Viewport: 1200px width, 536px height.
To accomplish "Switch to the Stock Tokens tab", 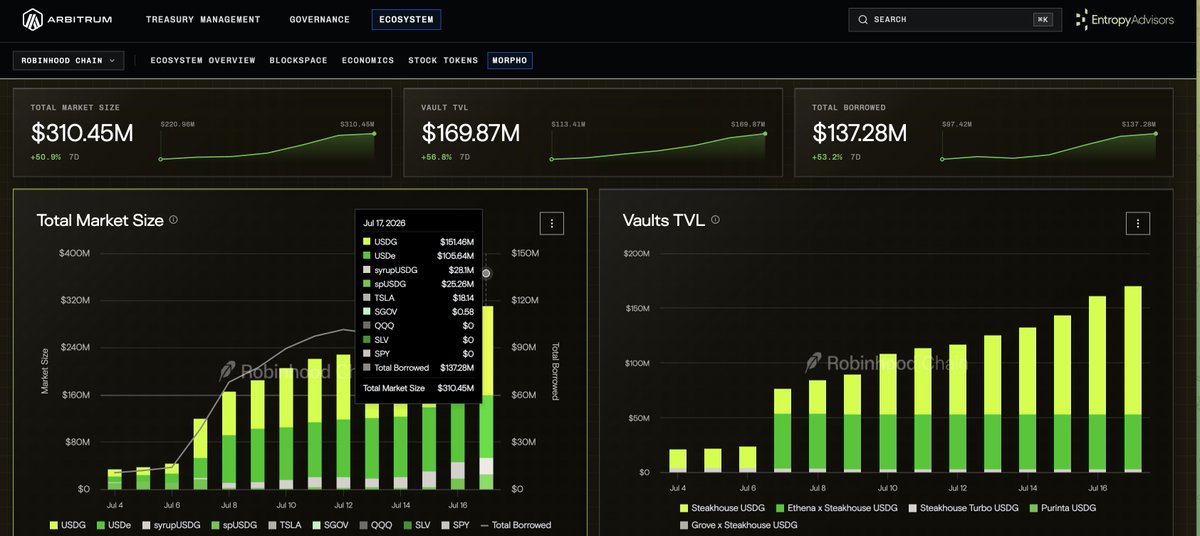I will coord(441,61).
